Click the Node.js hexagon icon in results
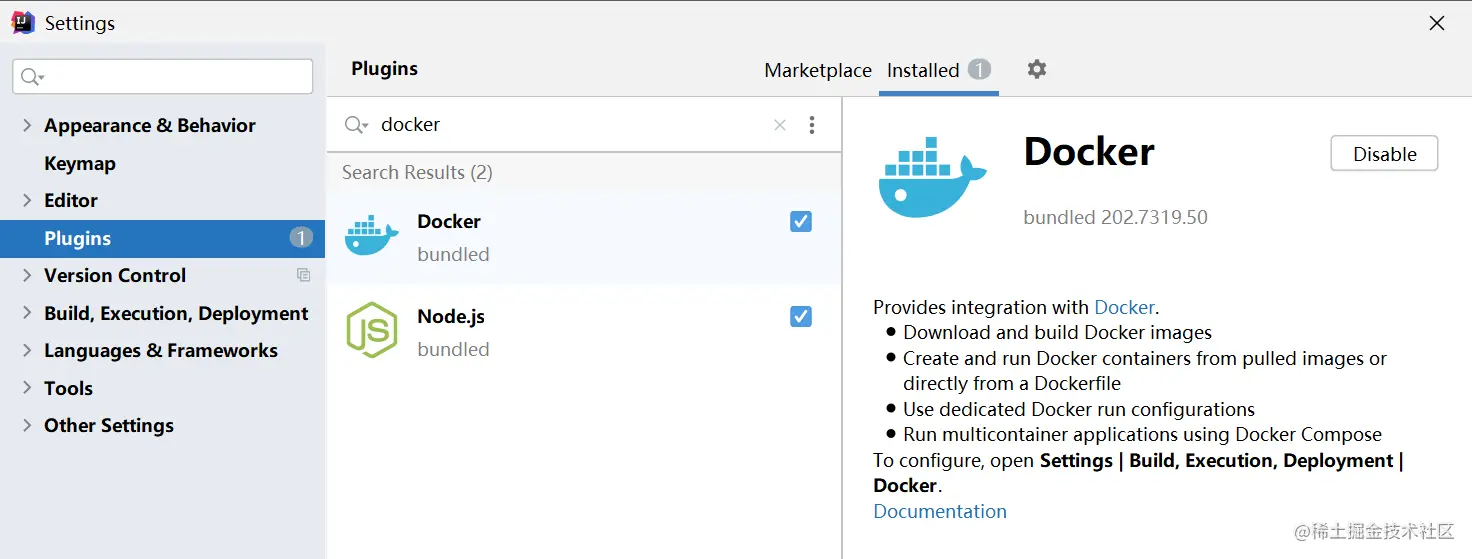 click(371, 330)
